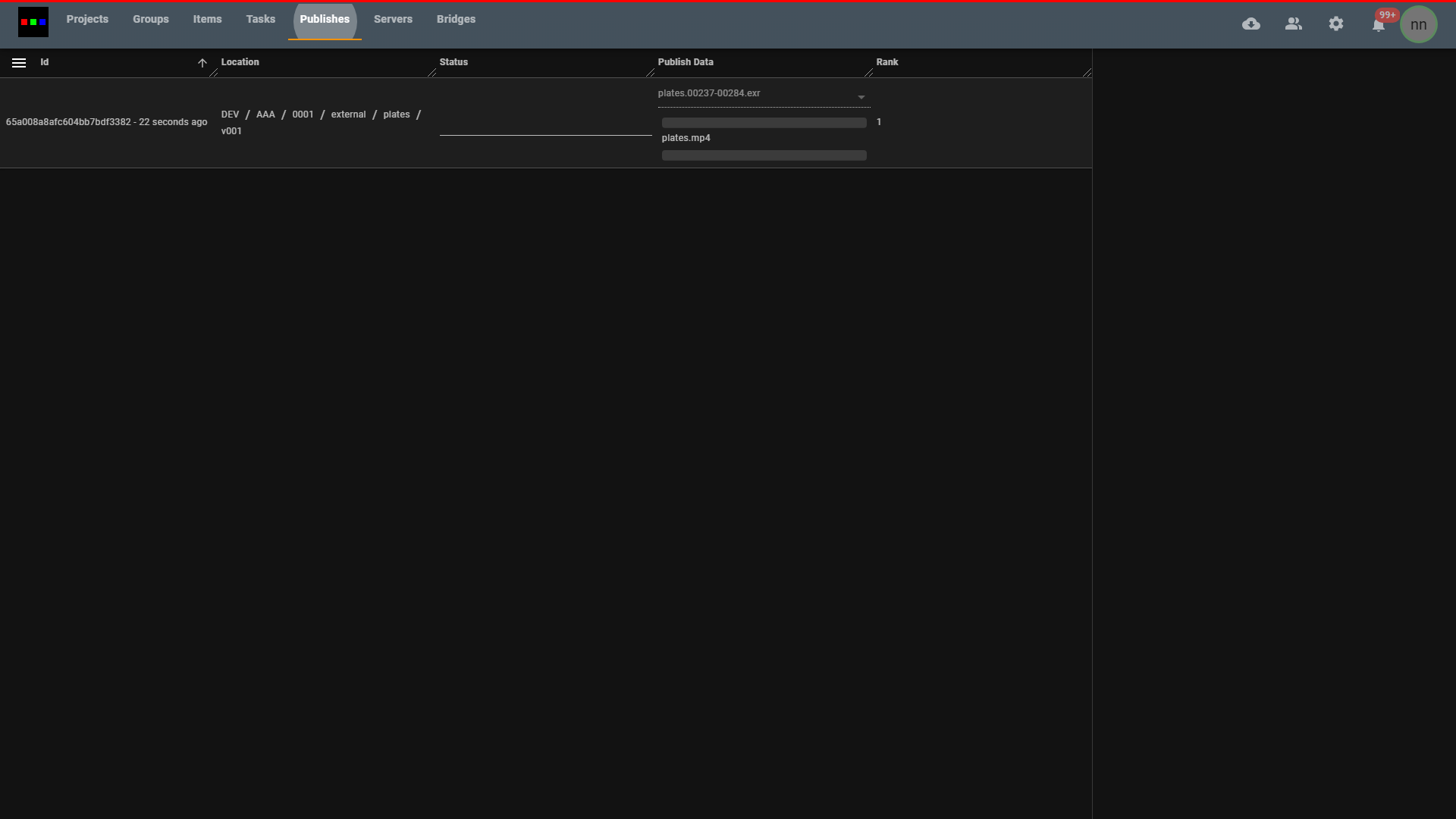
Task: Open the cloud download icon
Action: point(1251,24)
